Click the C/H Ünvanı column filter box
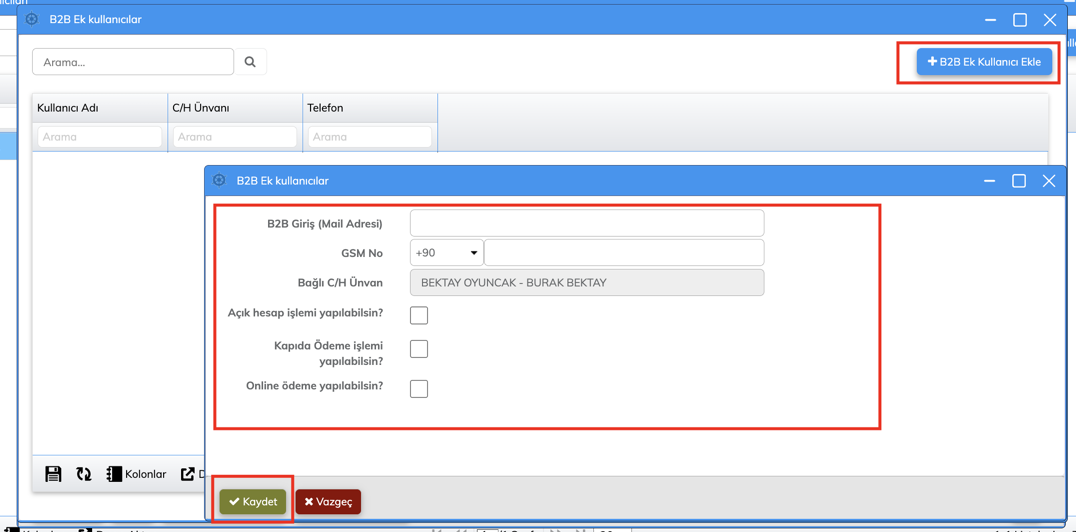The image size is (1076, 532). tap(234, 137)
